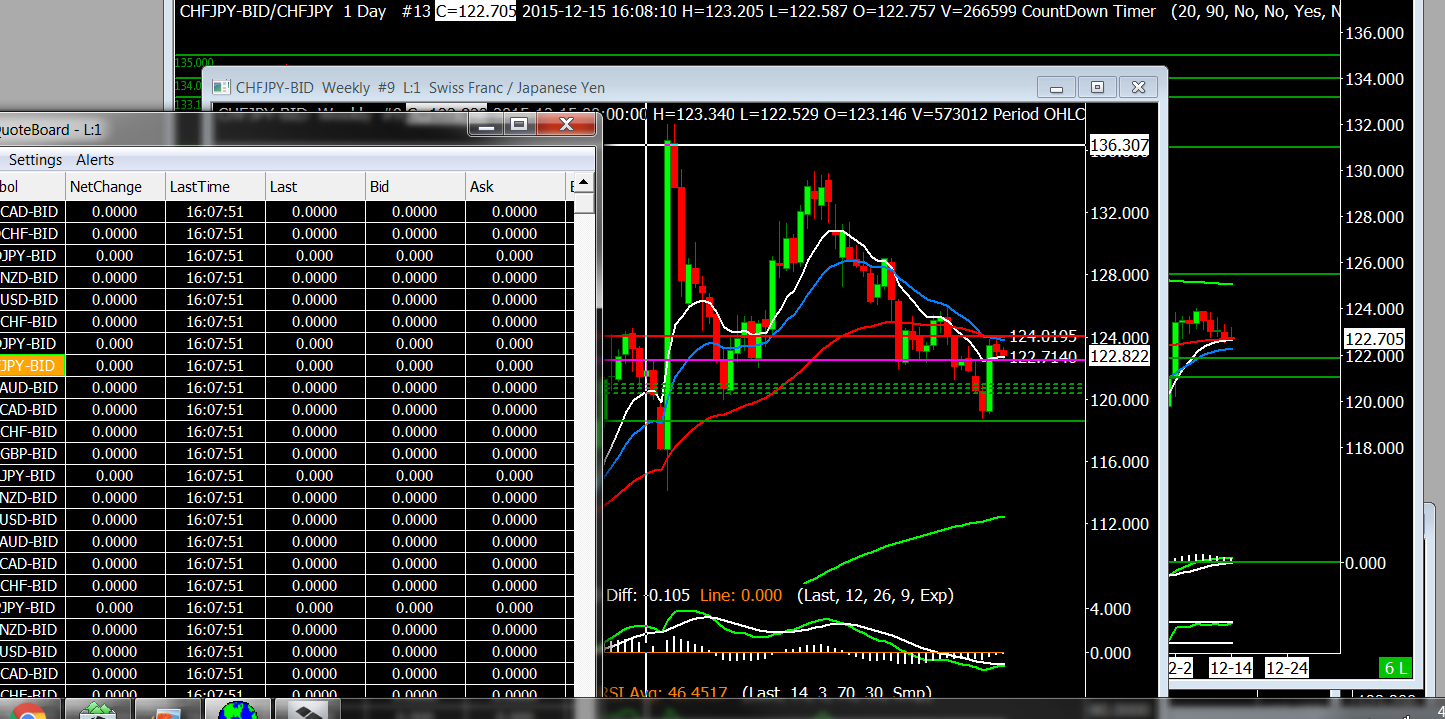Click the Ask column header in QuoteBoard
The image size is (1445, 719).
pos(515,187)
